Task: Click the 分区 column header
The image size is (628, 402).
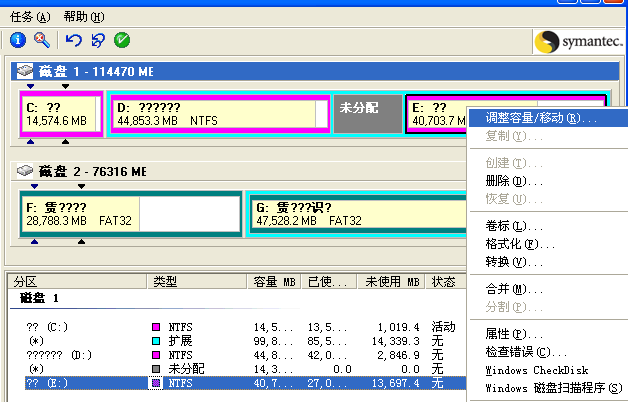Action: pos(26,282)
